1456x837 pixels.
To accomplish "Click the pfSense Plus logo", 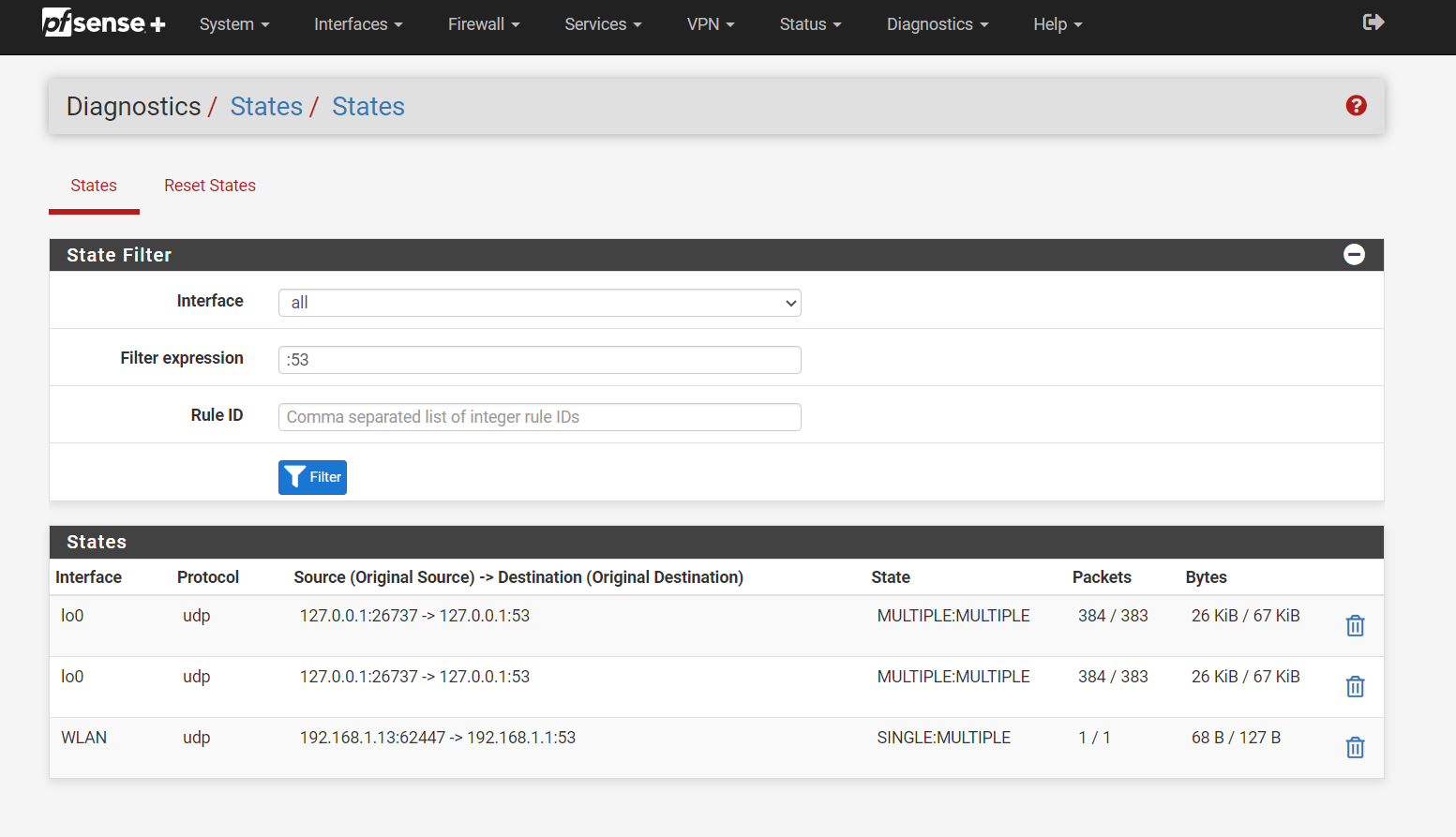I will [x=104, y=22].
